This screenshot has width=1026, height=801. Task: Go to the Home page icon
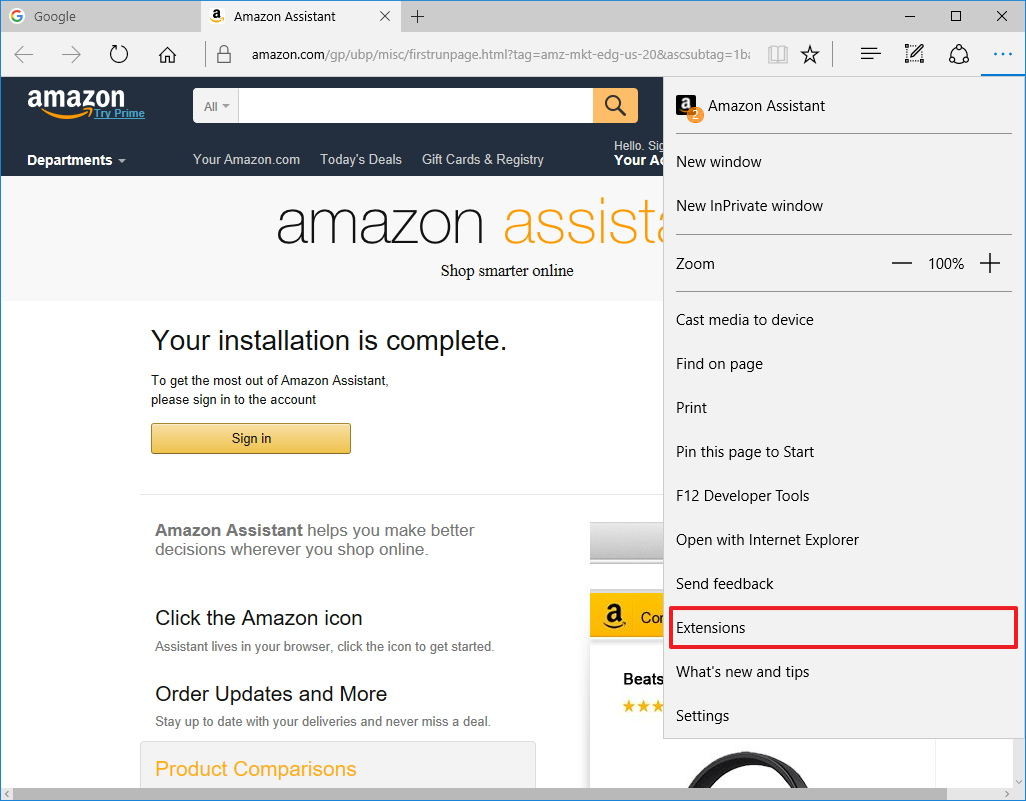(167, 54)
